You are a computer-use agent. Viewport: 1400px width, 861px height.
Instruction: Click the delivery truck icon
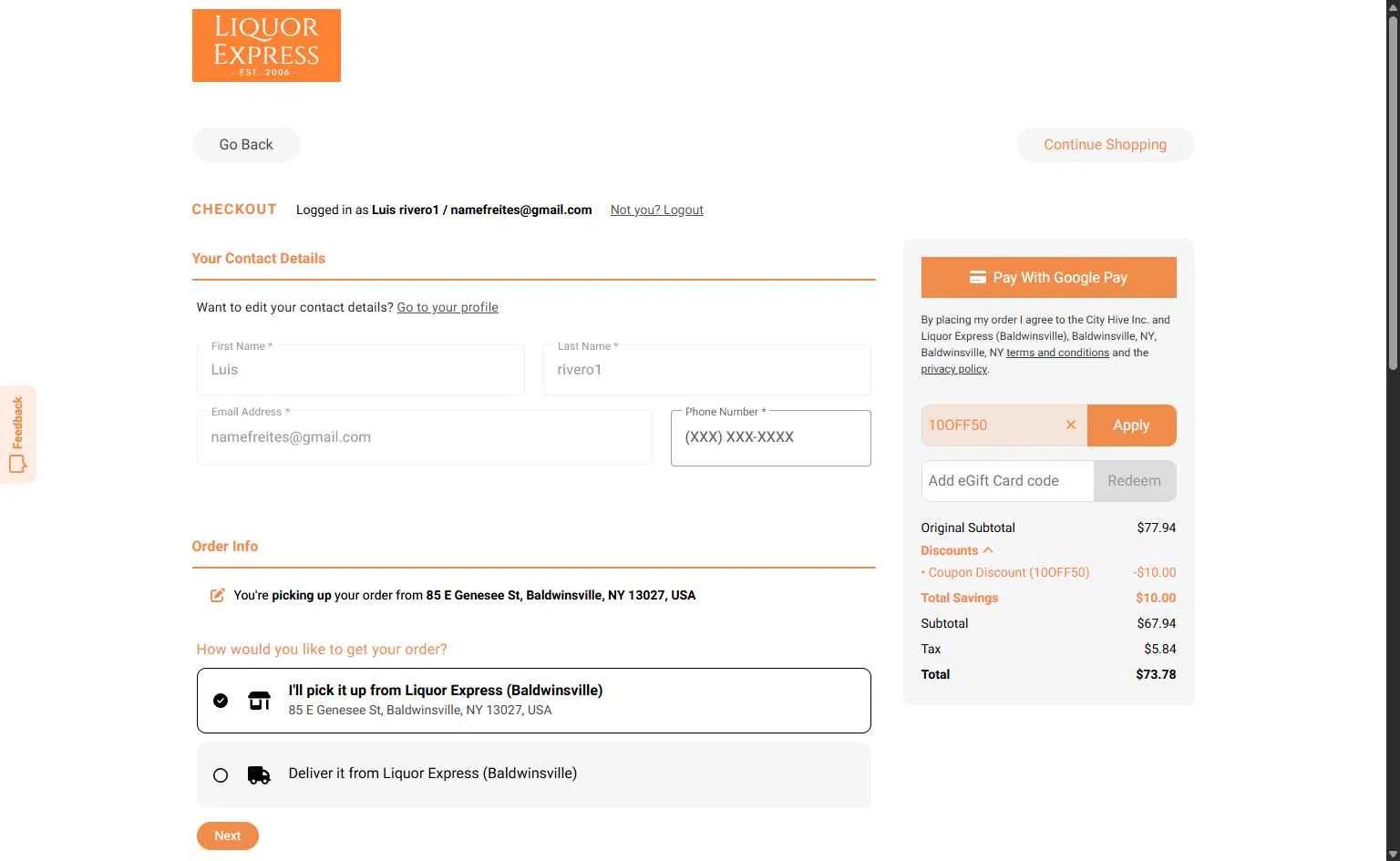point(259,774)
